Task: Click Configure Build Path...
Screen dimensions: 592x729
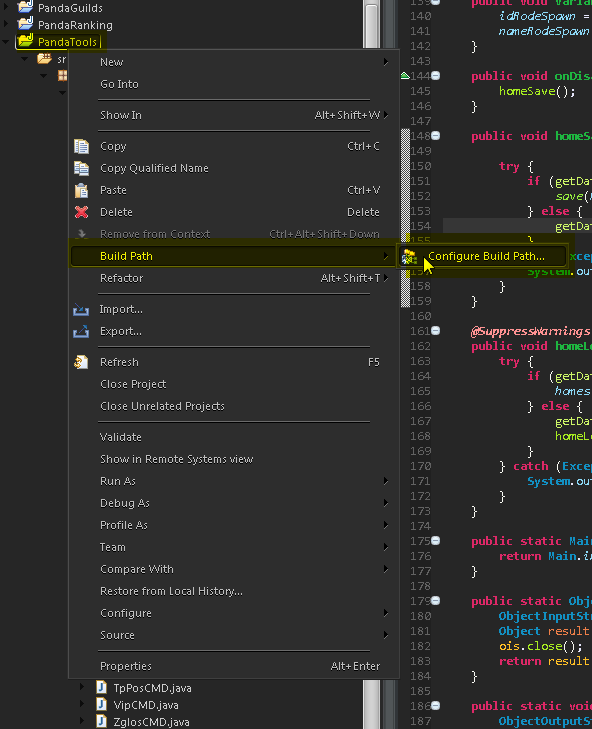Action: (x=481, y=256)
